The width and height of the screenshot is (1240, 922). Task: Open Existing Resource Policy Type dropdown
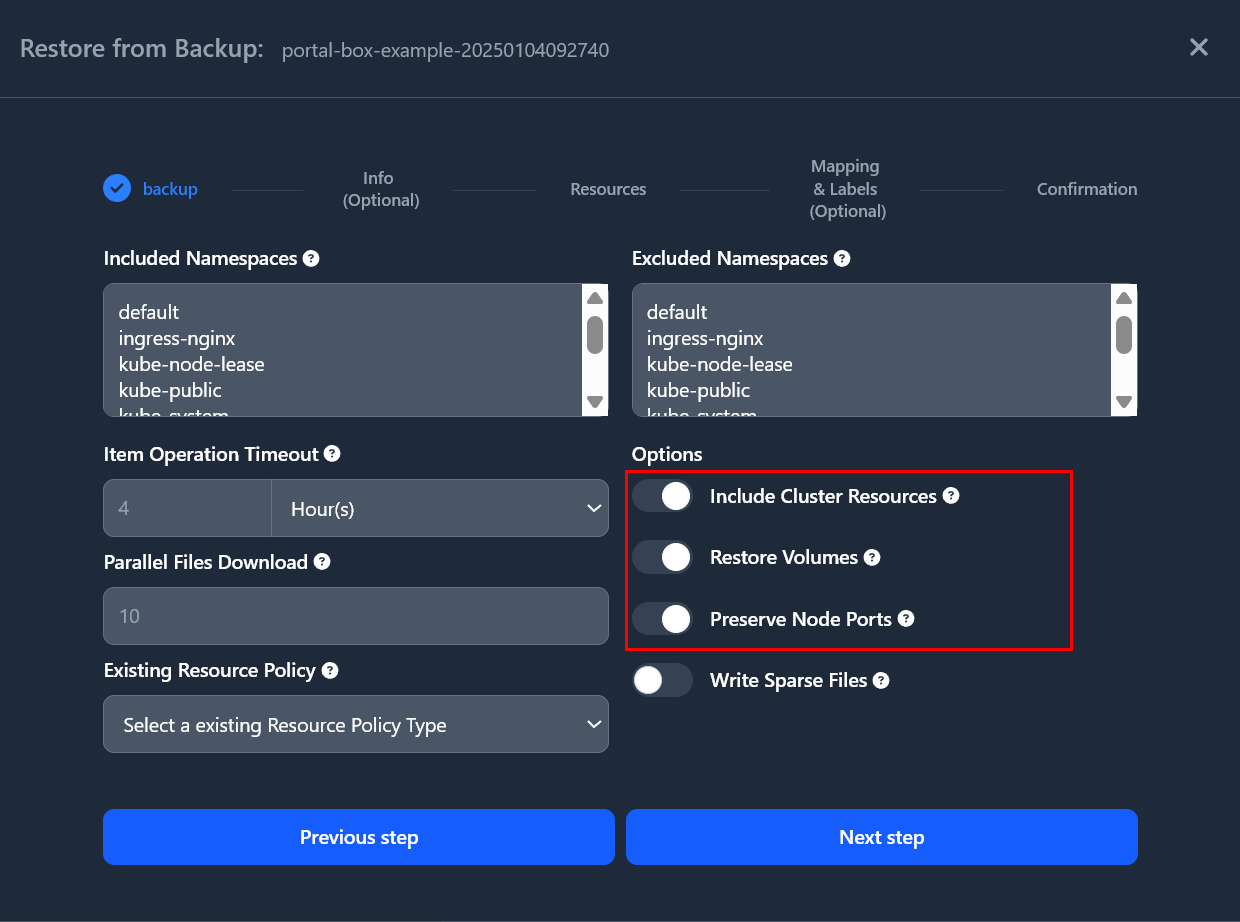click(356, 724)
